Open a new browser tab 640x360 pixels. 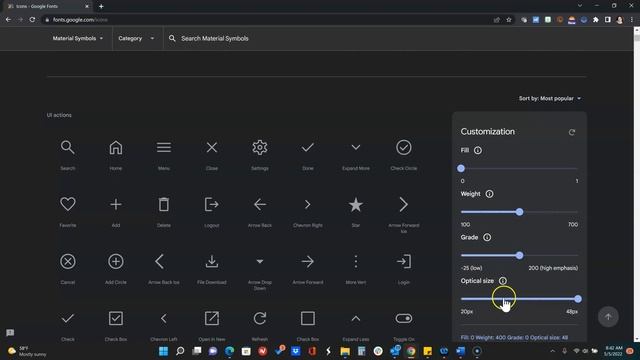[x=101, y=6]
